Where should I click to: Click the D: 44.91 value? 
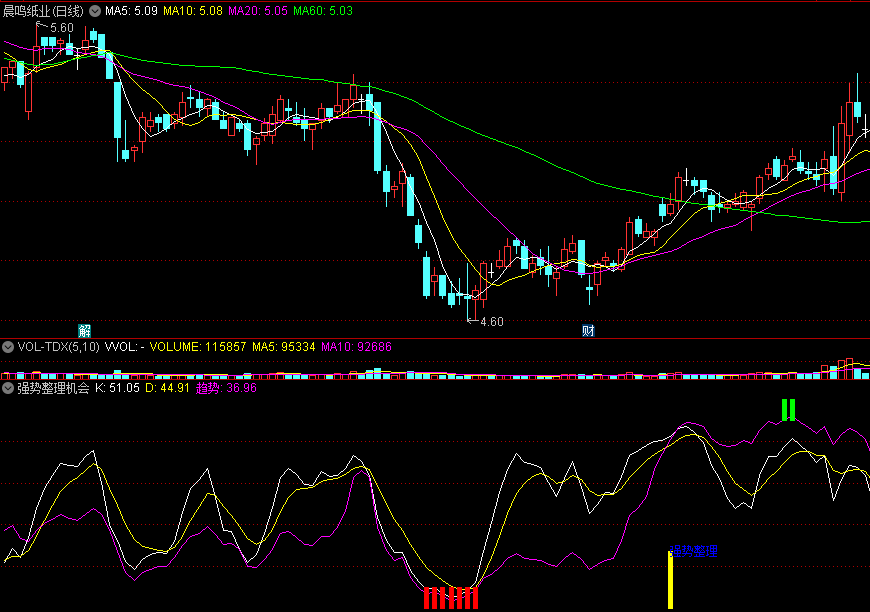click(168, 388)
